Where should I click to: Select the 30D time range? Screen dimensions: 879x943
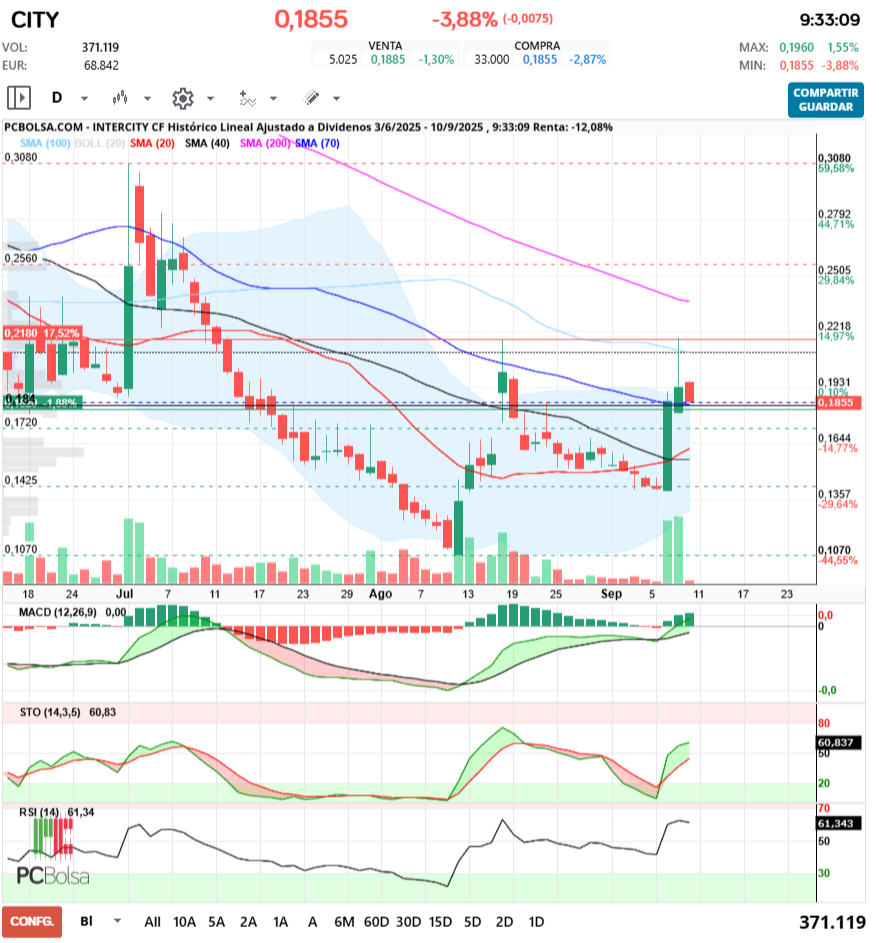(408, 922)
